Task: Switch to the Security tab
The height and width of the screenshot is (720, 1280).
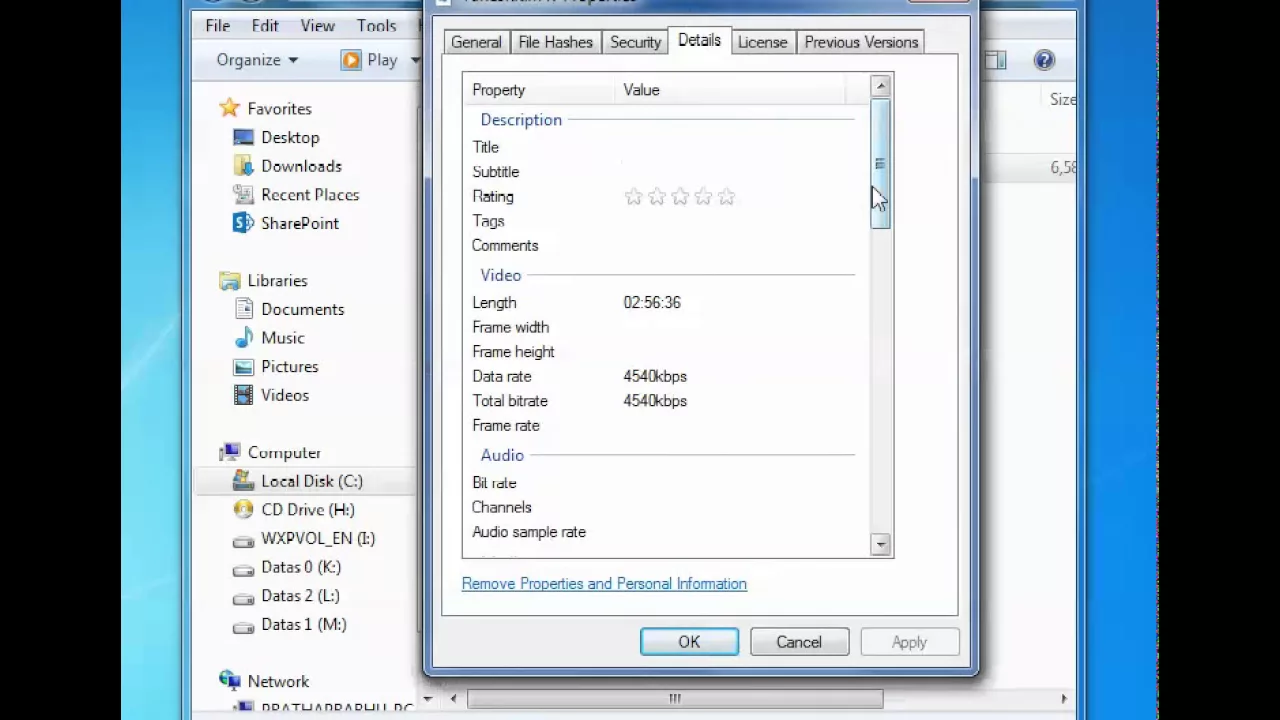Action: click(635, 42)
